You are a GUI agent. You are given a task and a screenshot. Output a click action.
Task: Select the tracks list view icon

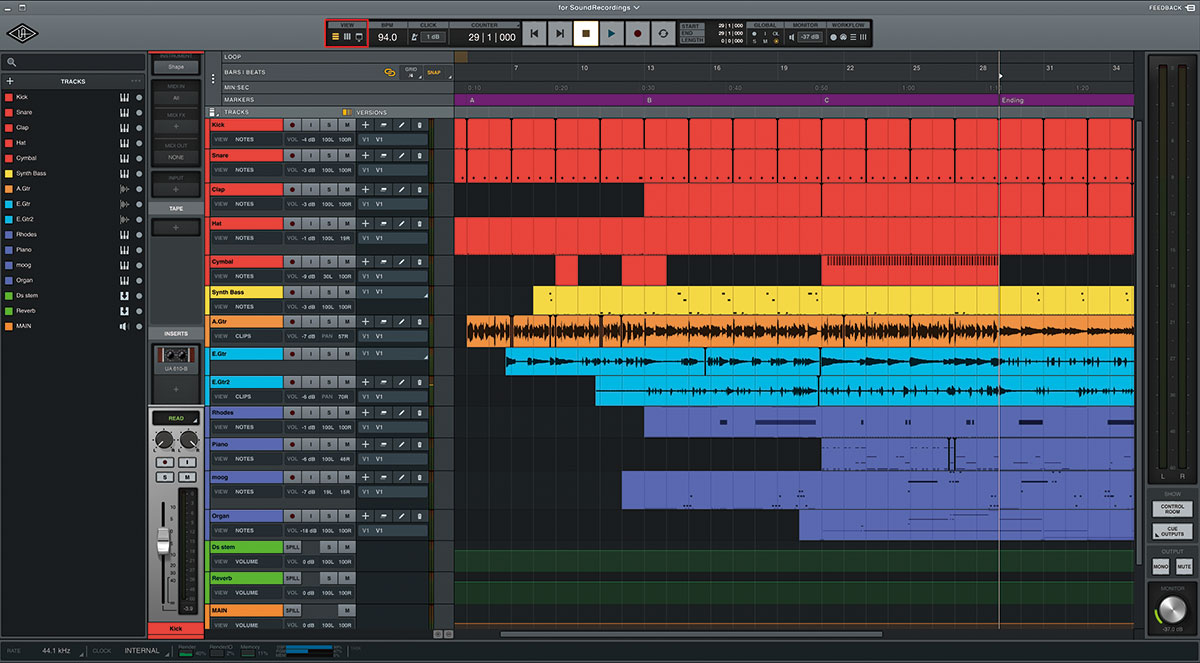pyautogui.click(x=336, y=37)
